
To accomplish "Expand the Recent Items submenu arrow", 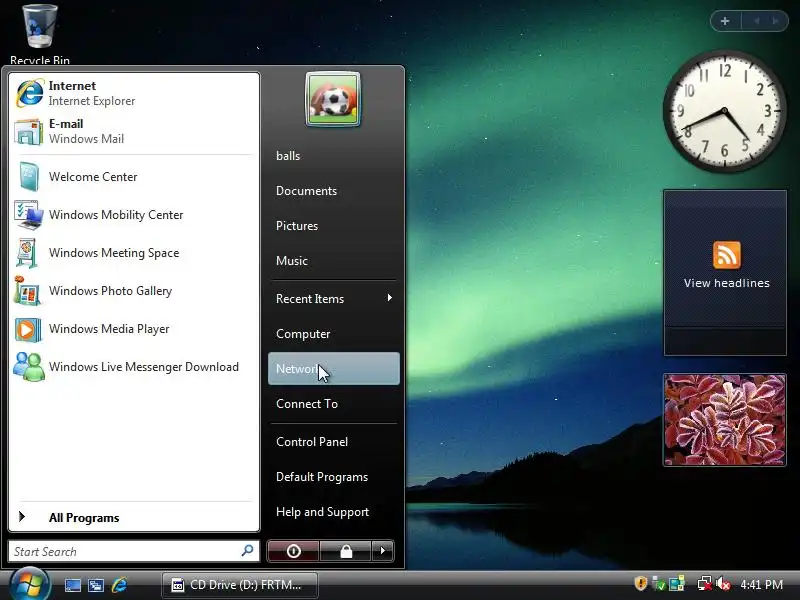I will [x=389, y=298].
